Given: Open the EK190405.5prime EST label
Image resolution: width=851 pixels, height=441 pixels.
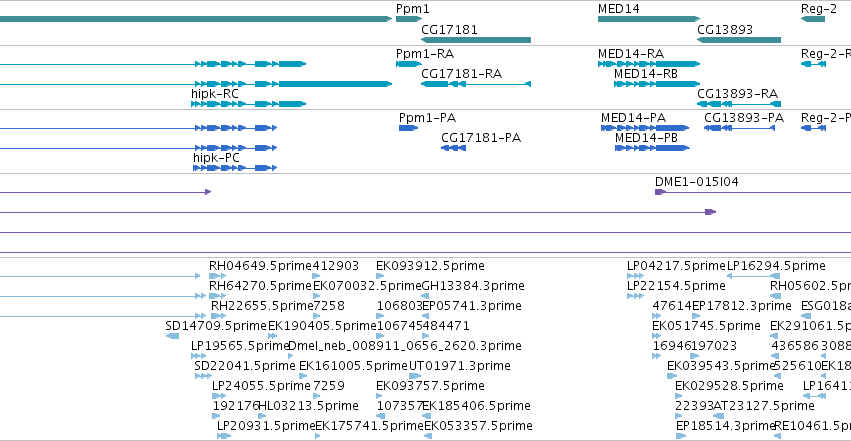Looking at the screenshot, I should click(322, 326).
